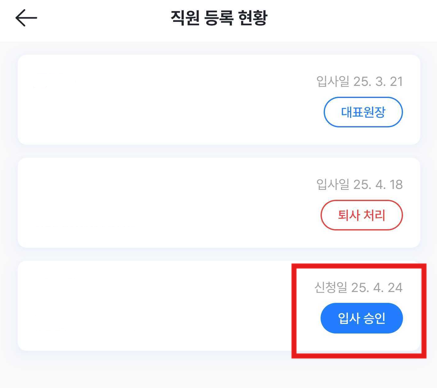Approve hire with the 입사 승인 button
The height and width of the screenshot is (388, 437).
click(362, 318)
